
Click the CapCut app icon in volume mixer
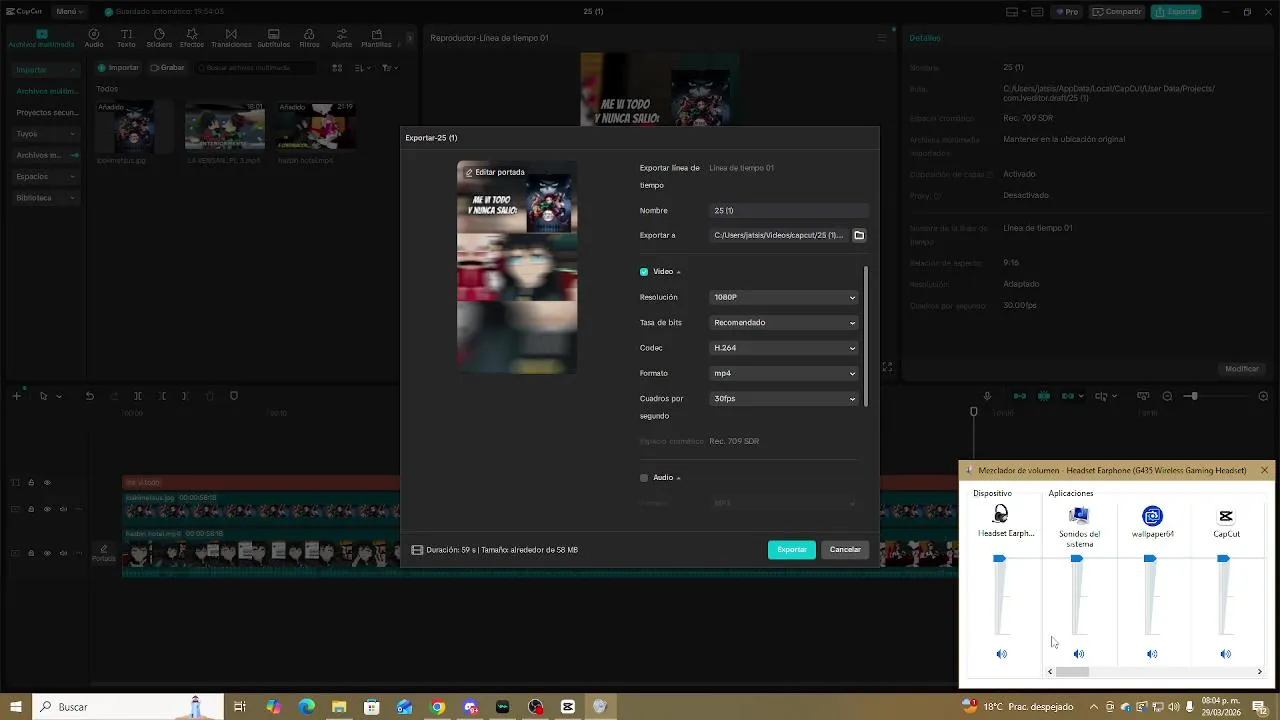1226,516
